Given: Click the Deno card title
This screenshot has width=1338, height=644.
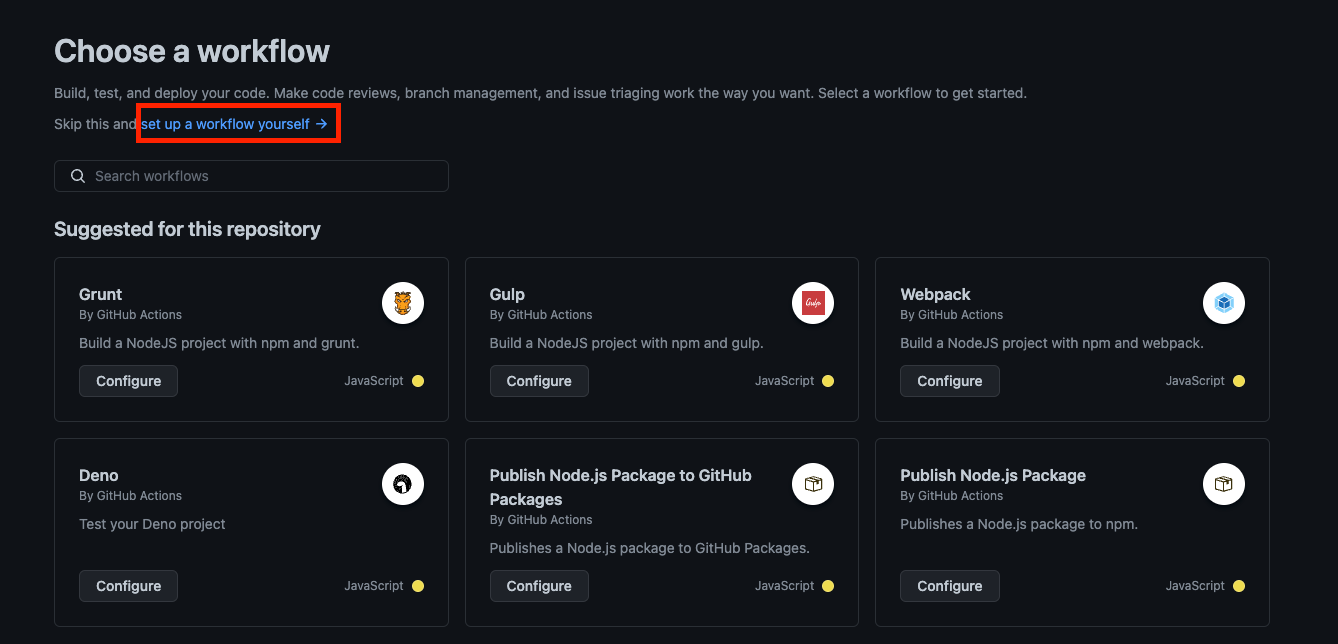Looking at the screenshot, I should 99,475.
